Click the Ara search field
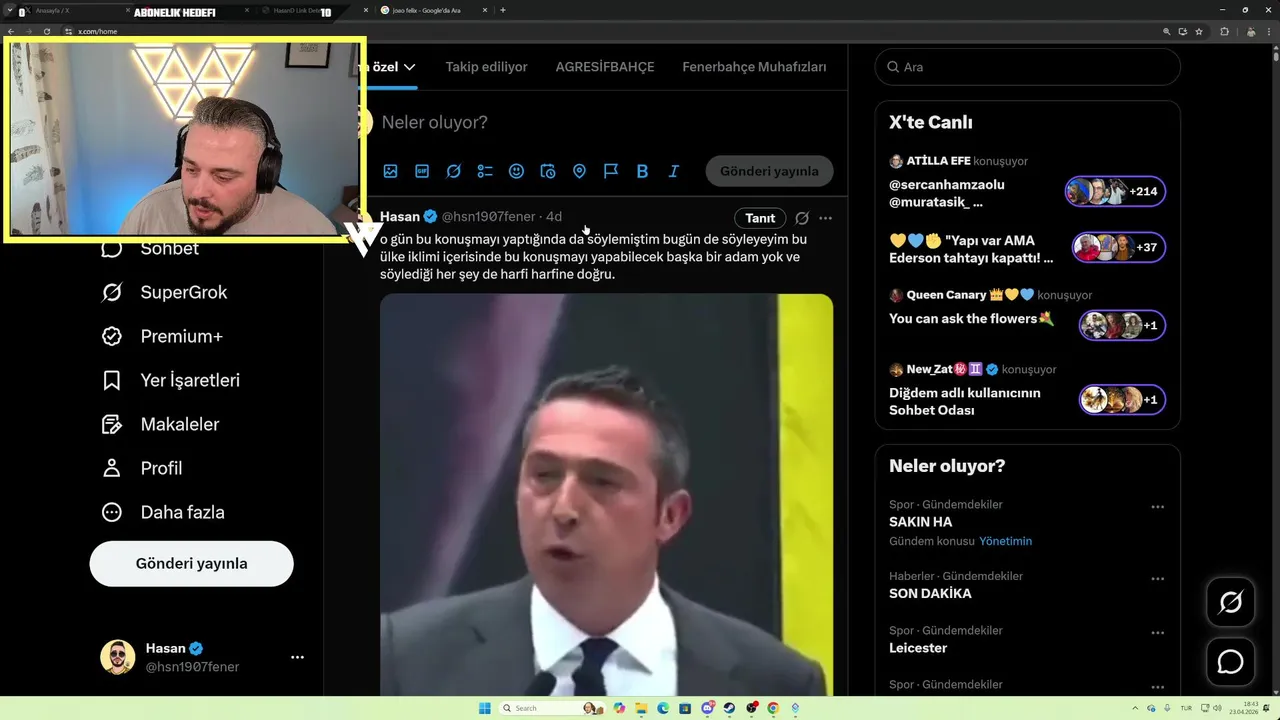The height and width of the screenshot is (720, 1280). tap(1028, 67)
